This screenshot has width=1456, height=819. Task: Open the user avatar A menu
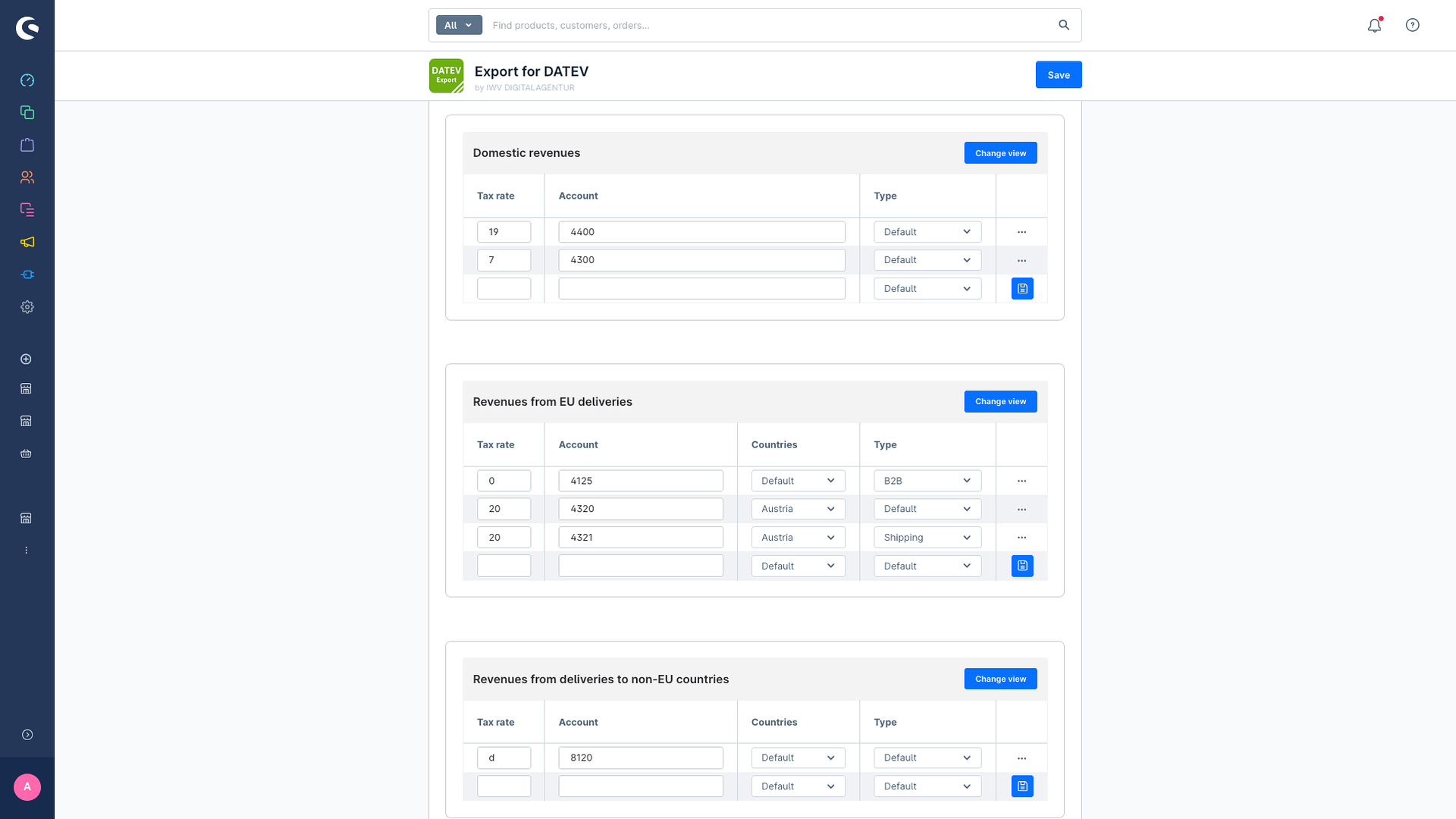[x=27, y=787]
